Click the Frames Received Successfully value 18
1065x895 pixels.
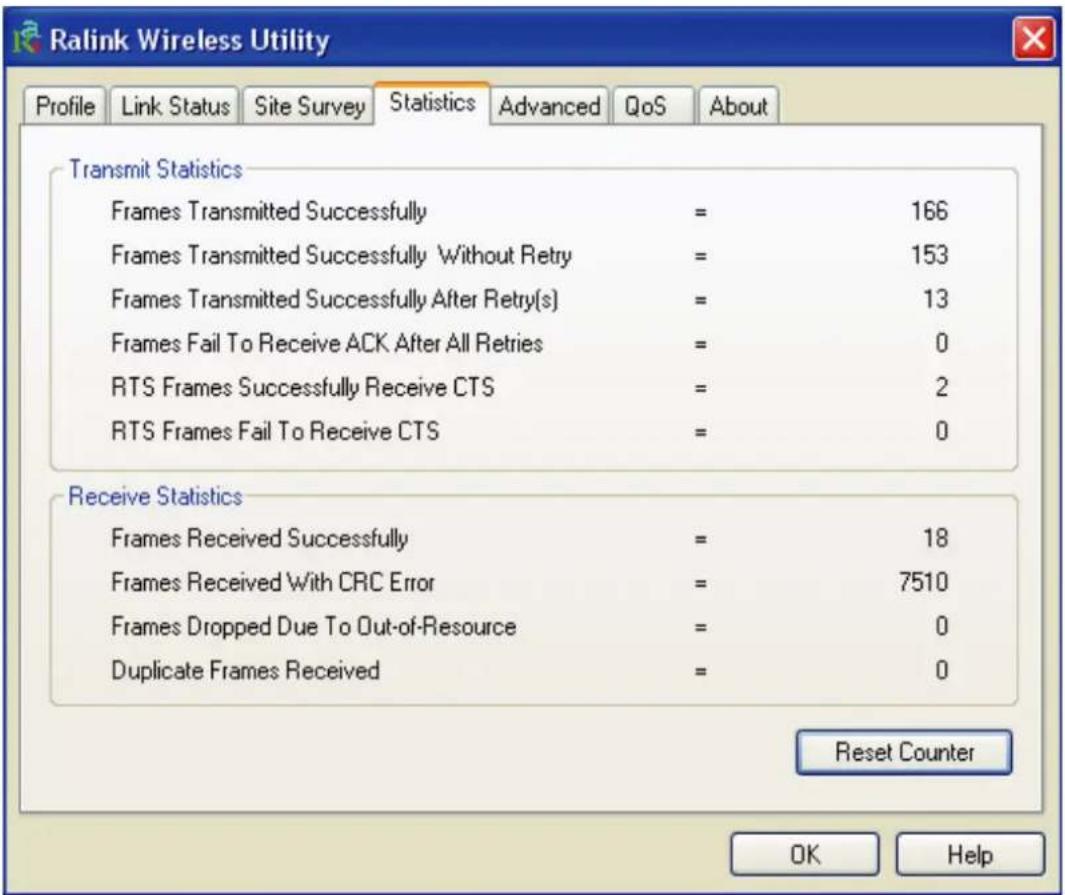pos(935,538)
